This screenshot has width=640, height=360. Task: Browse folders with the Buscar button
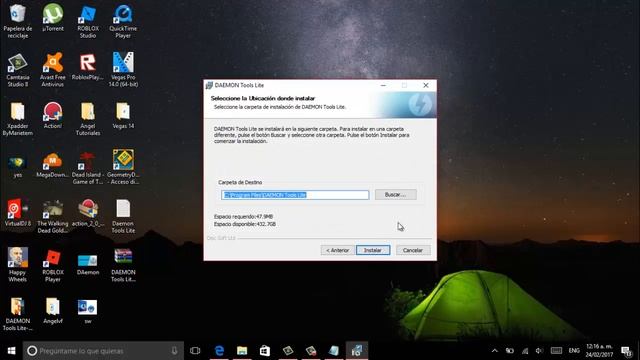tap(396, 195)
